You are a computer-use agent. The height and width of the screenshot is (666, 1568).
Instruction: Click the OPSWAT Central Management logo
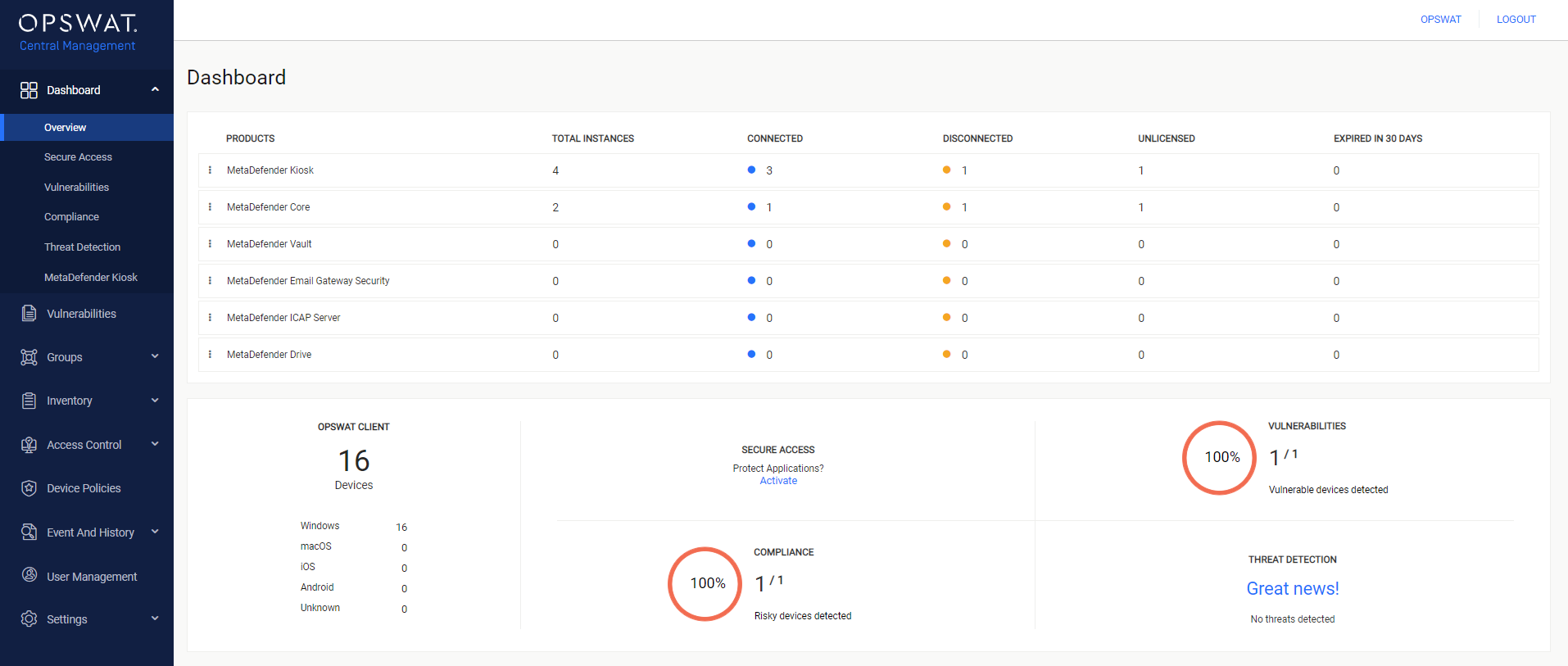click(78, 33)
